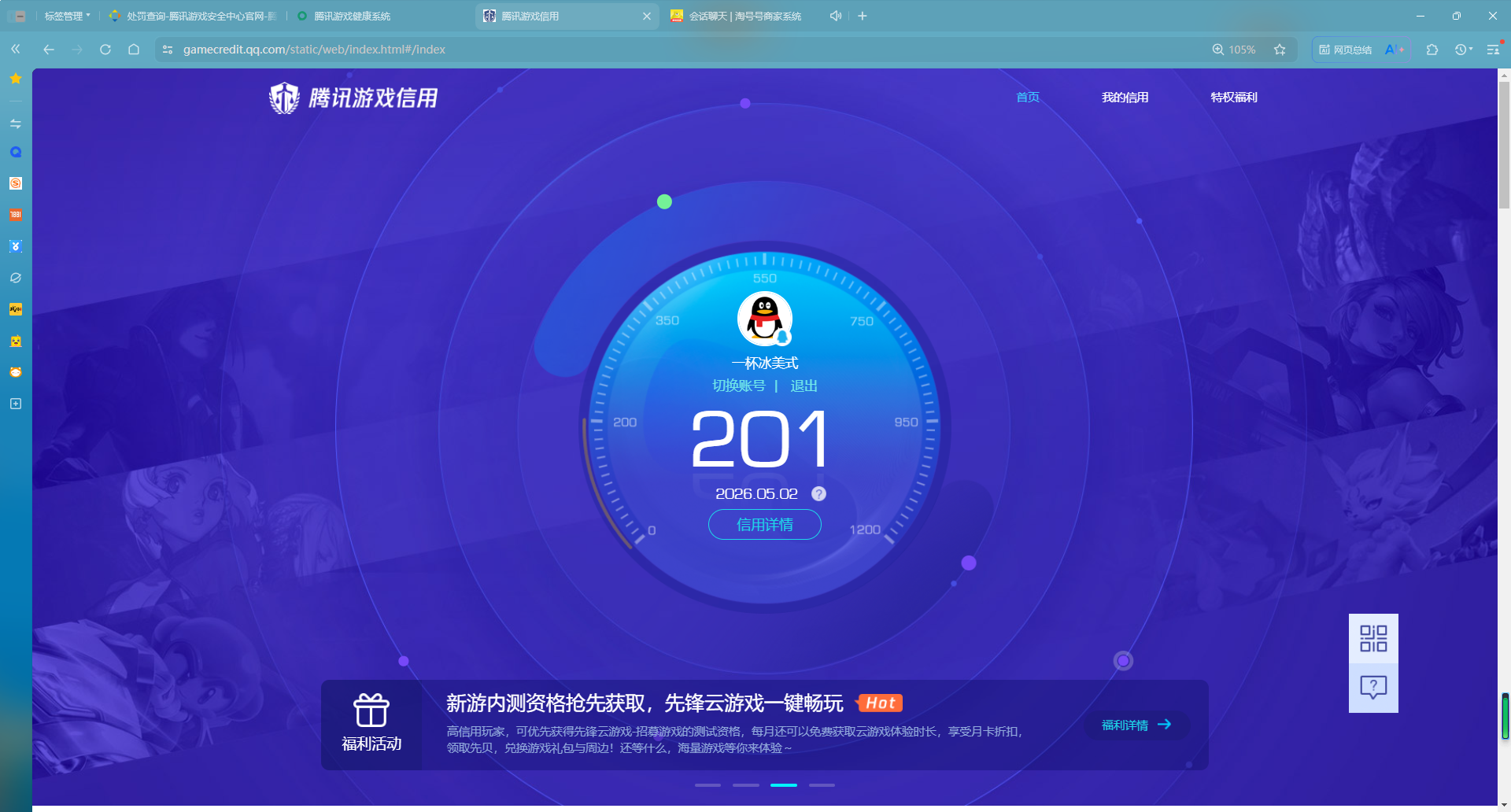1511x812 pixels.
Task: Reload the current page
Action: [x=105, y=49]
